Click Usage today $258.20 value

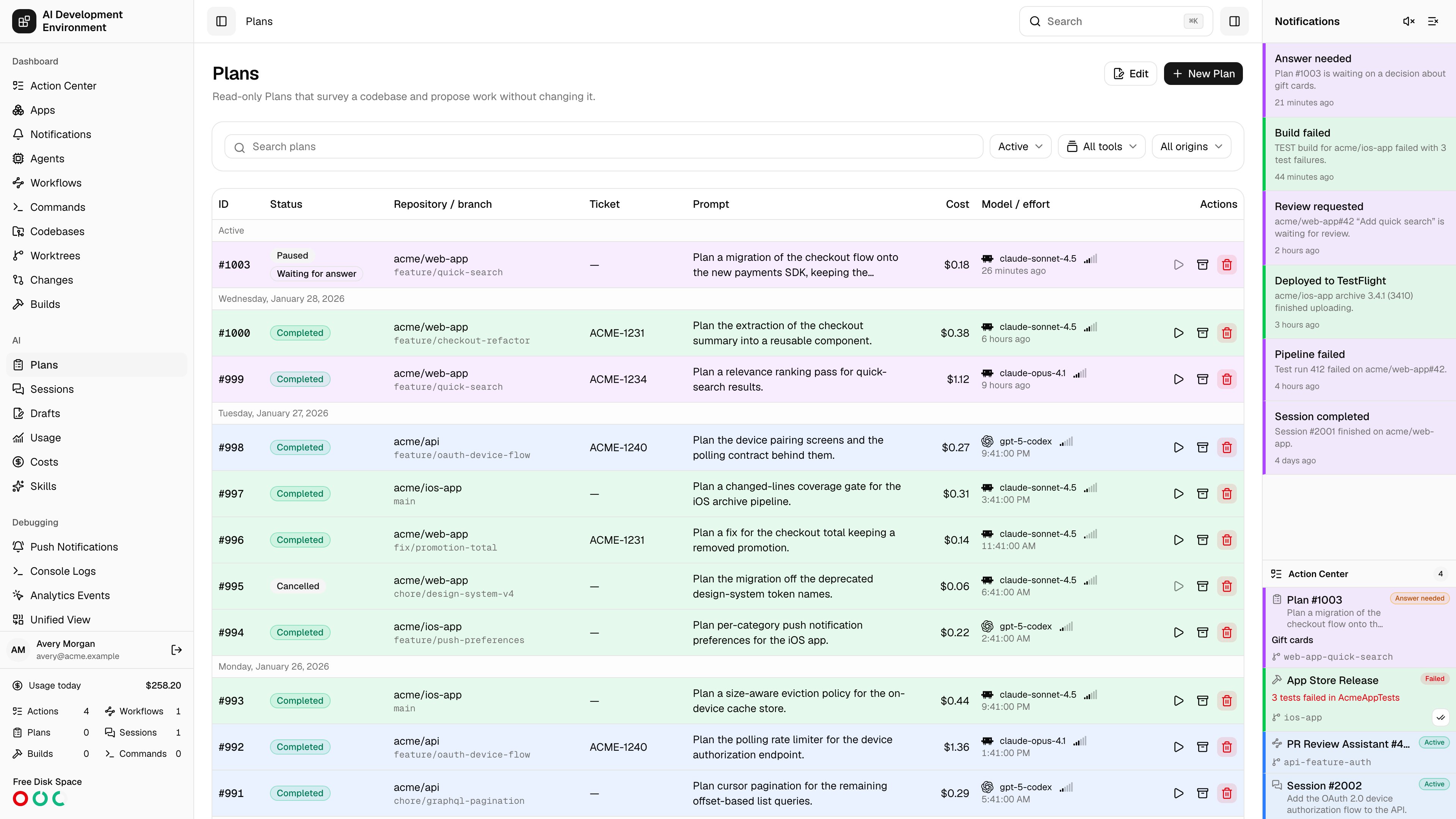(163, 686)
